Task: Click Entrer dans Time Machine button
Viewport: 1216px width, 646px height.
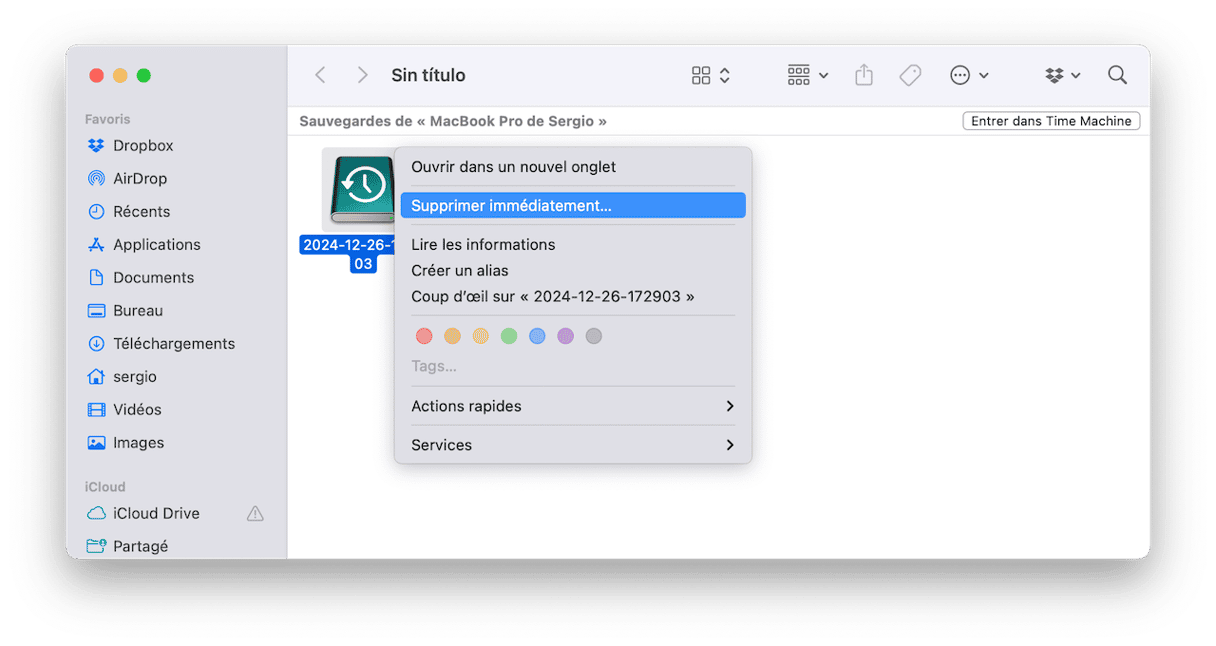Action: (x=1051, y=121)
